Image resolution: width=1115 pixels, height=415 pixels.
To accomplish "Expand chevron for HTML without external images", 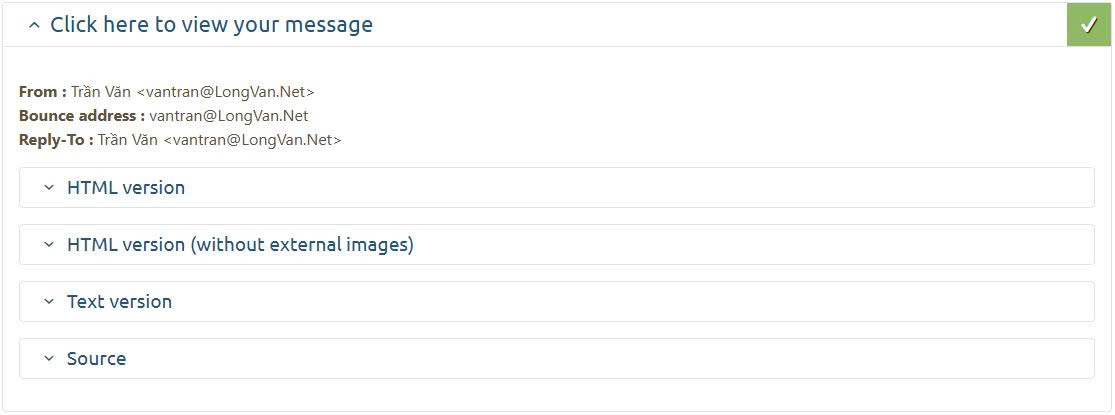I will click(x=48, y=245).
